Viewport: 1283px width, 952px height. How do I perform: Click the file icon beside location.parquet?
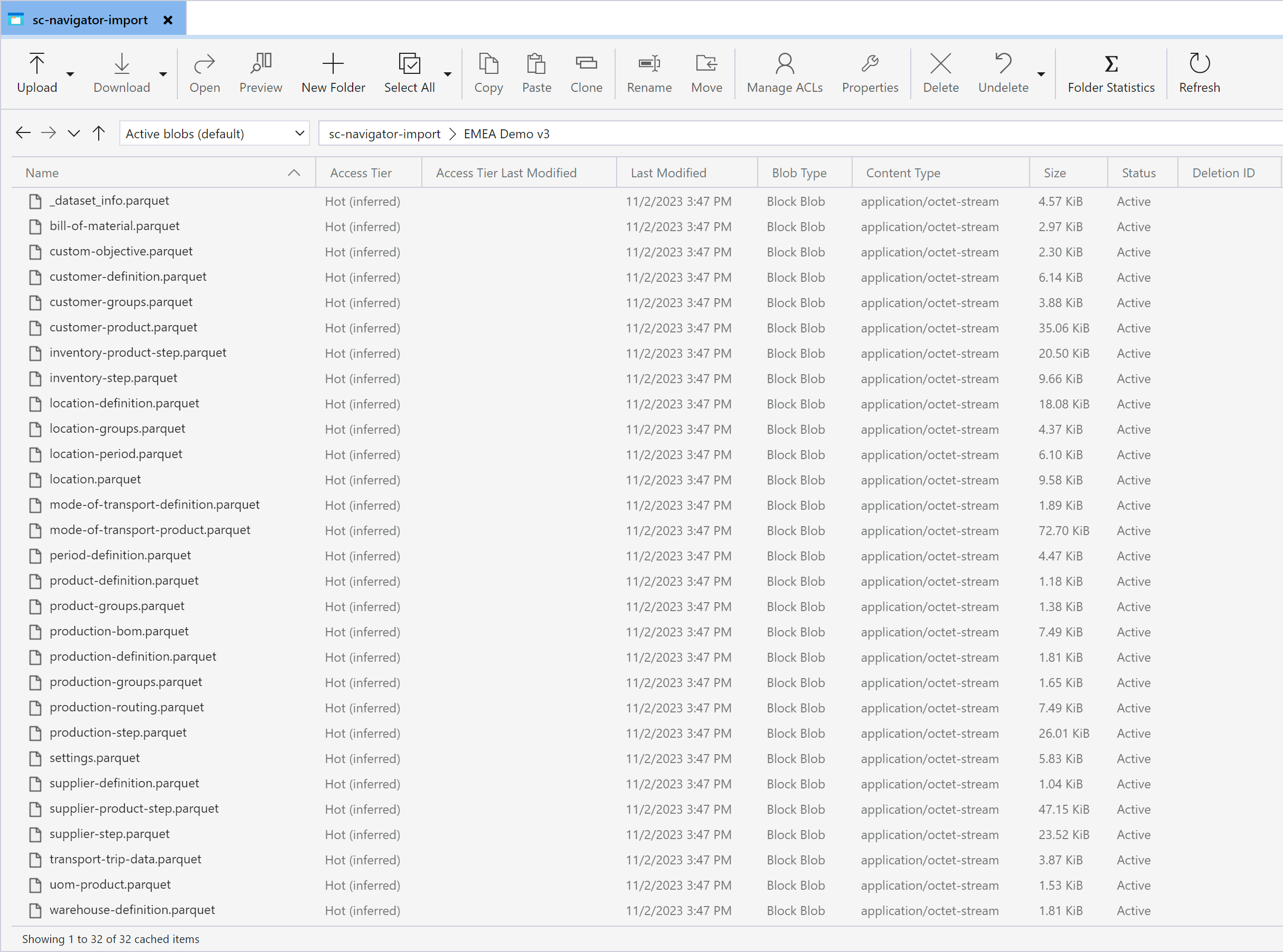(35, 480)
